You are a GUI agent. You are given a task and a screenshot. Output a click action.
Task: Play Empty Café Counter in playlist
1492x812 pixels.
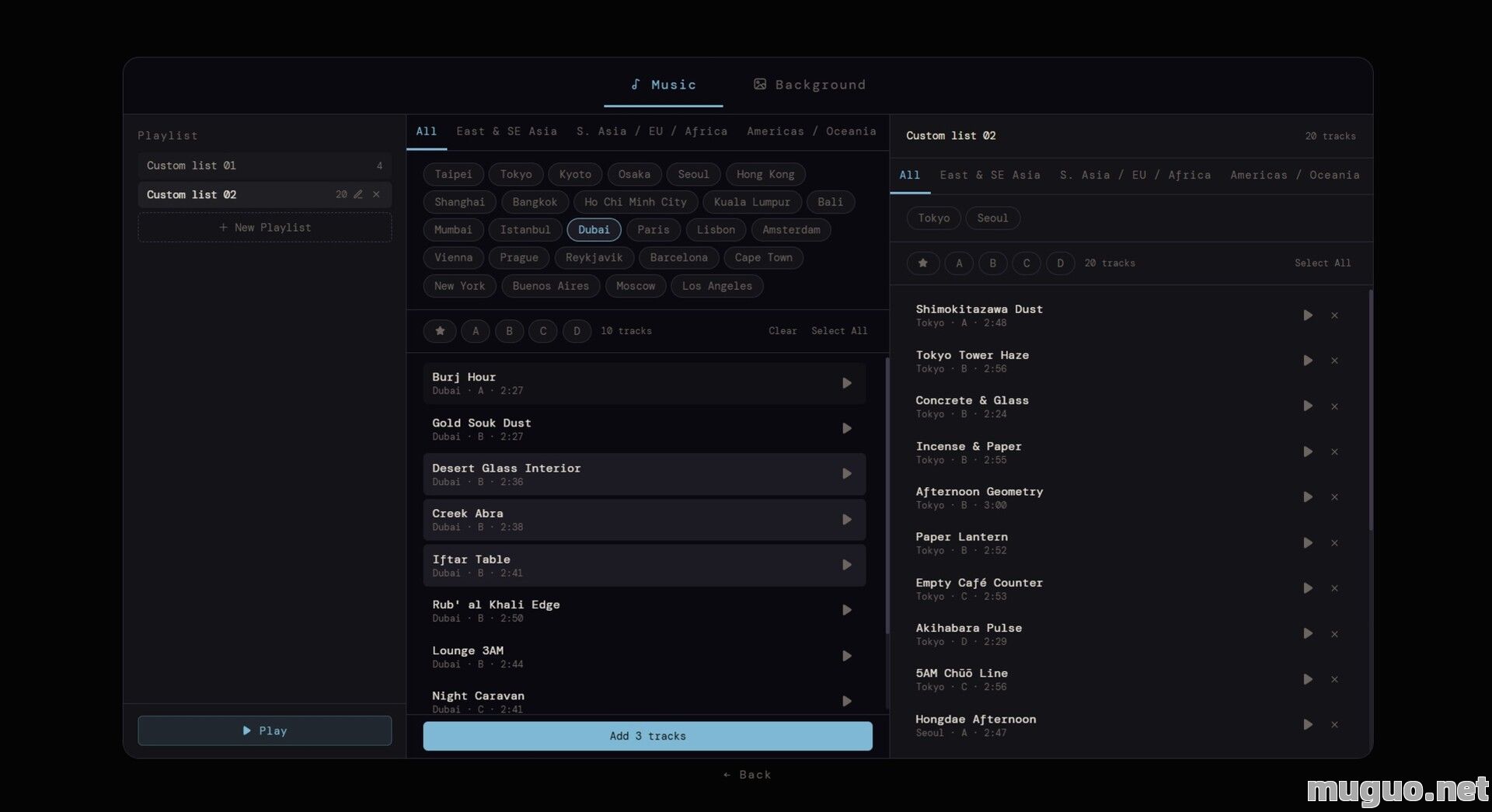coord(1308,588)
